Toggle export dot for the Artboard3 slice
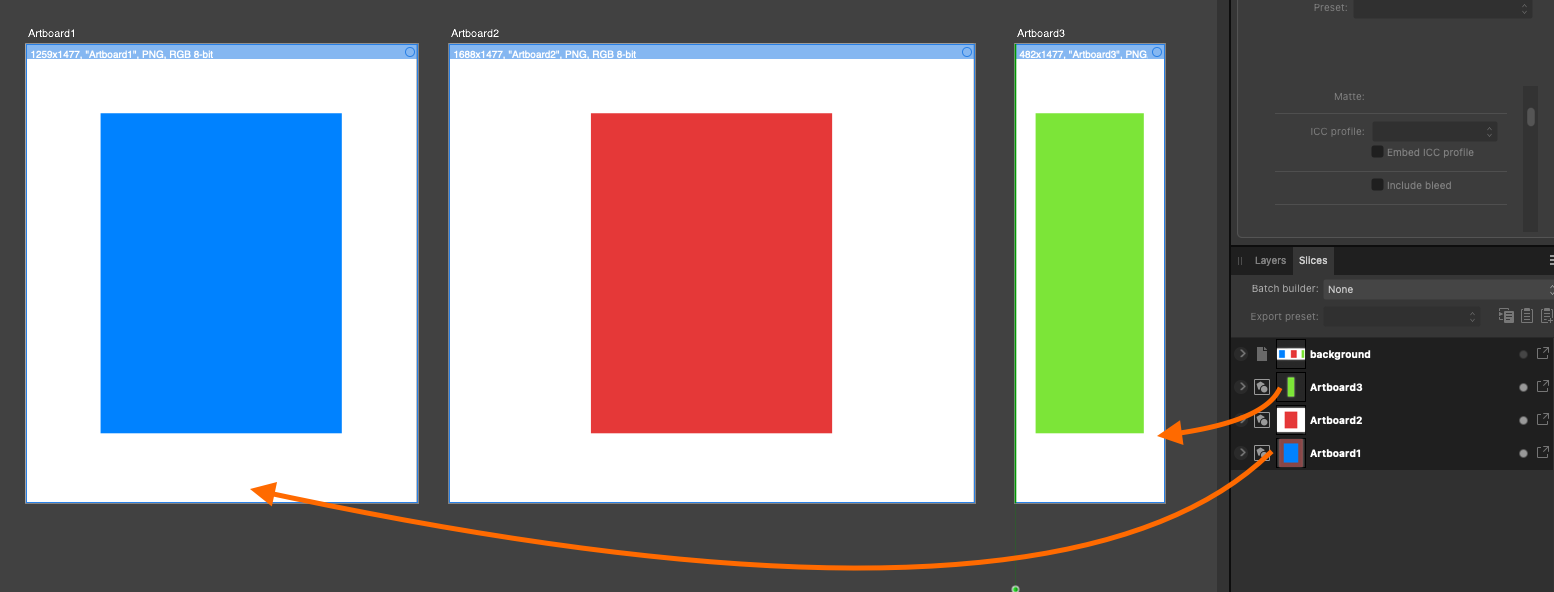This screenshot has width=1554, height=592. click(x=1523, y=387)
